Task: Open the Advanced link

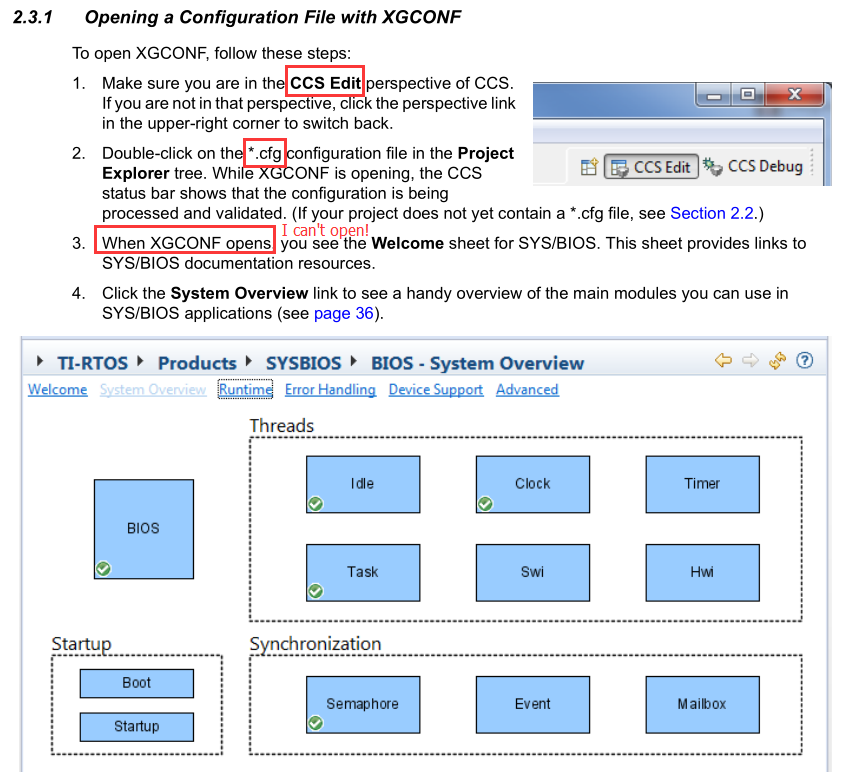Action: (x=527, y=390)
